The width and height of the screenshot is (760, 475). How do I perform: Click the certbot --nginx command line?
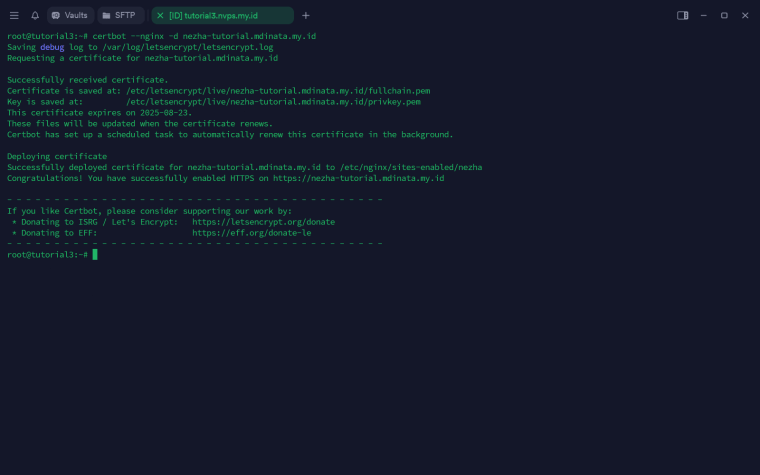(x=204, y=36)
